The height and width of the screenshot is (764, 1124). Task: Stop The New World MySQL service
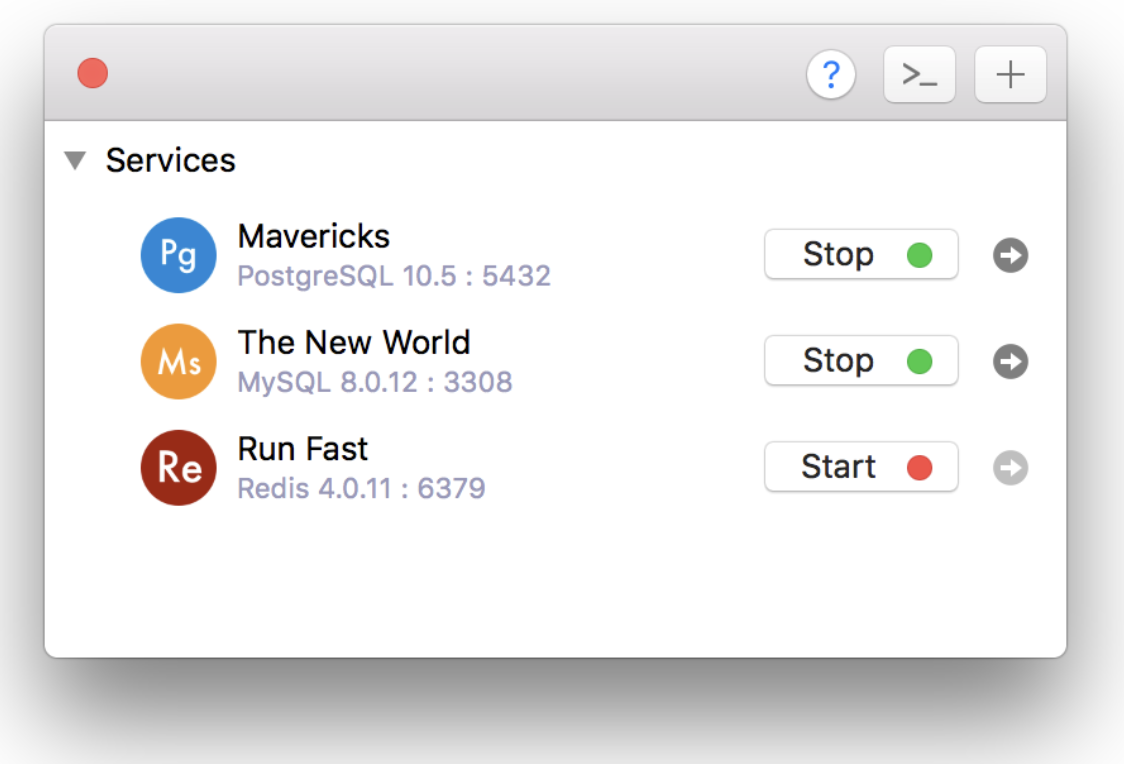click(x=861, y=360)
